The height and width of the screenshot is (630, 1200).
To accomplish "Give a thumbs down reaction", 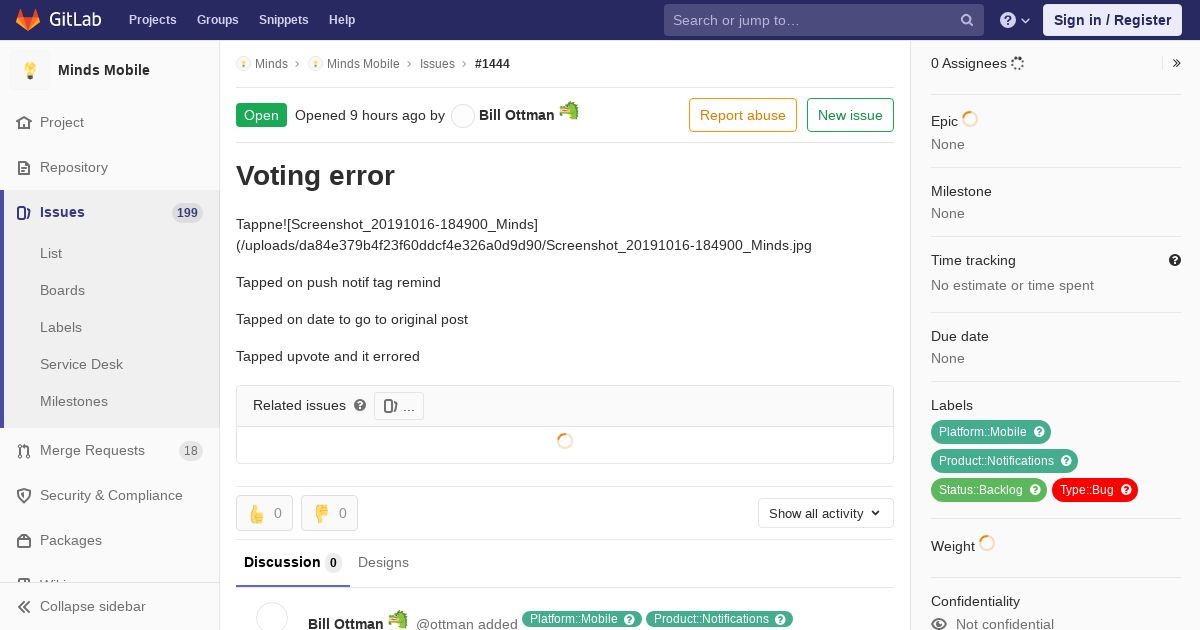I will click(x=329, y=513).
